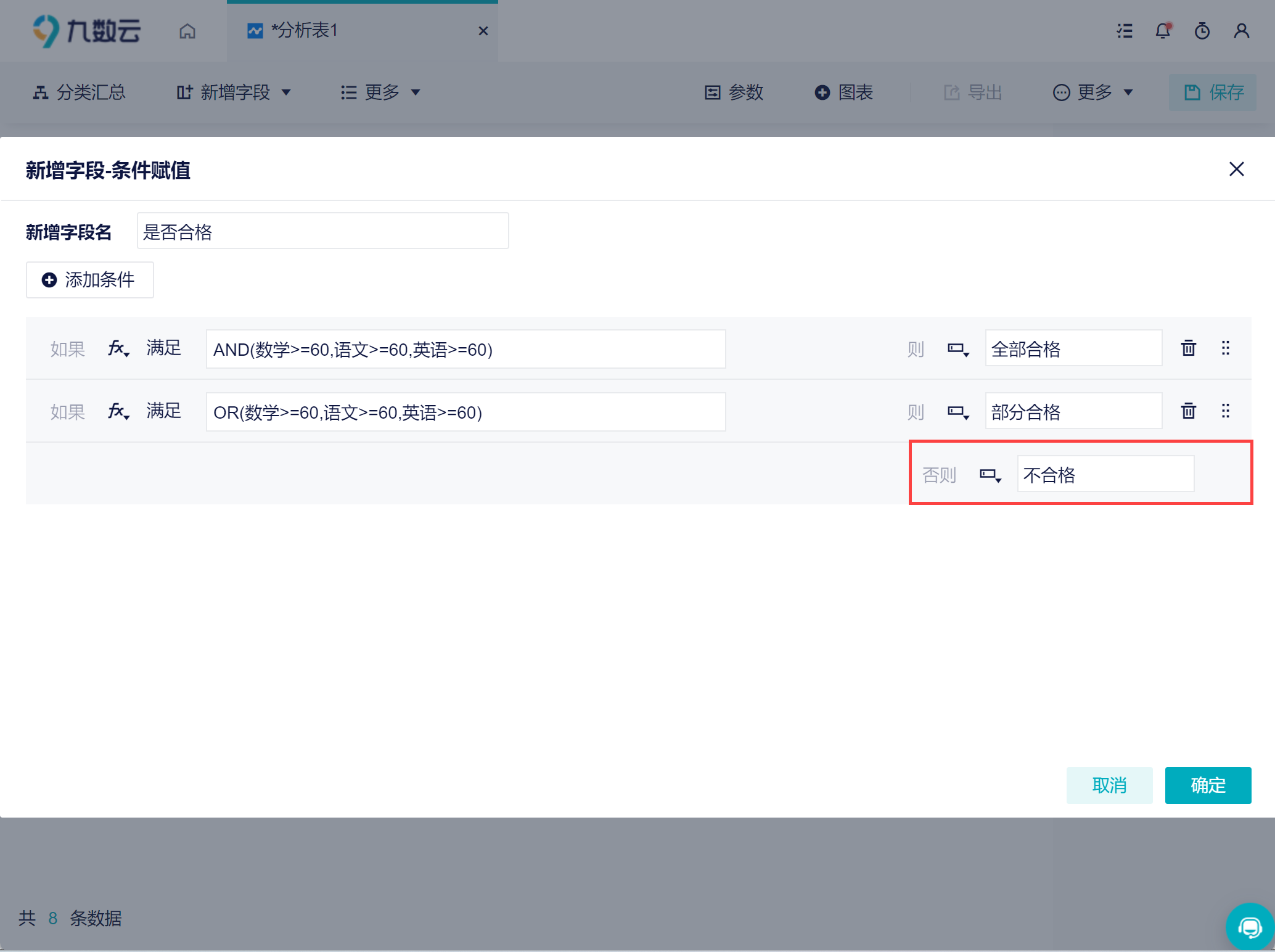Open the timer icon in header
This screenshot has width=1275, height=952.
point(1202,31)
